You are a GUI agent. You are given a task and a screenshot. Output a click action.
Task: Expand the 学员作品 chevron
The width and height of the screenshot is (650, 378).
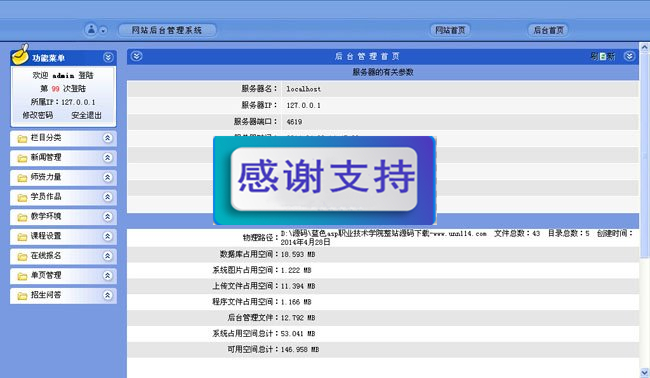tap(107, 197)
